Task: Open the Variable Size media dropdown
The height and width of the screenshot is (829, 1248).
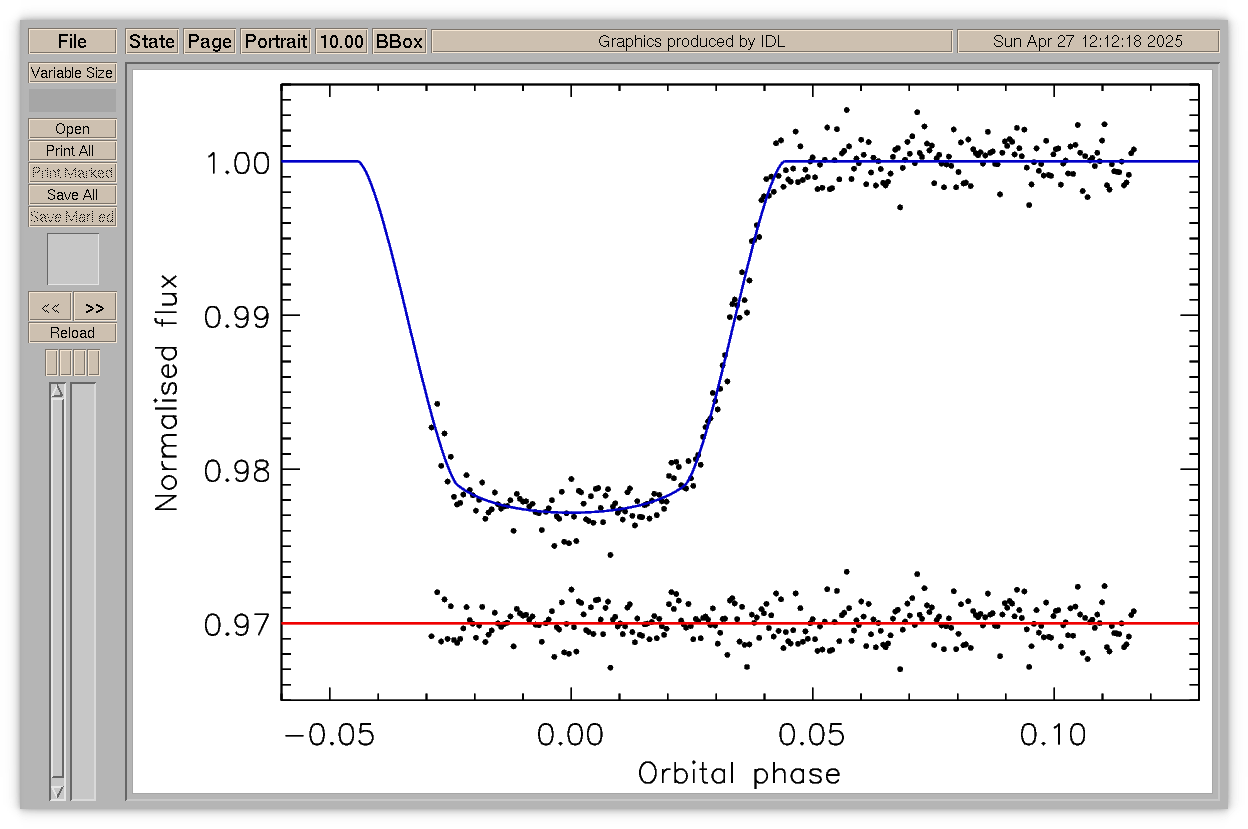Action: pyautogui.click(x=72, y=73)
